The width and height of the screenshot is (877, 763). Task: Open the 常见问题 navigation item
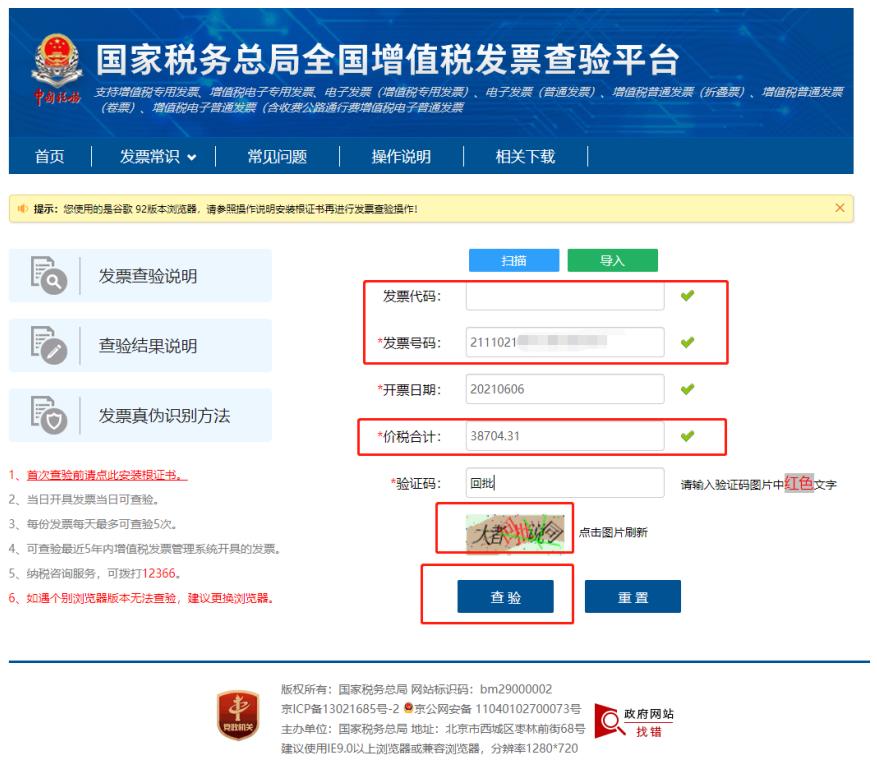pos(277,156)
